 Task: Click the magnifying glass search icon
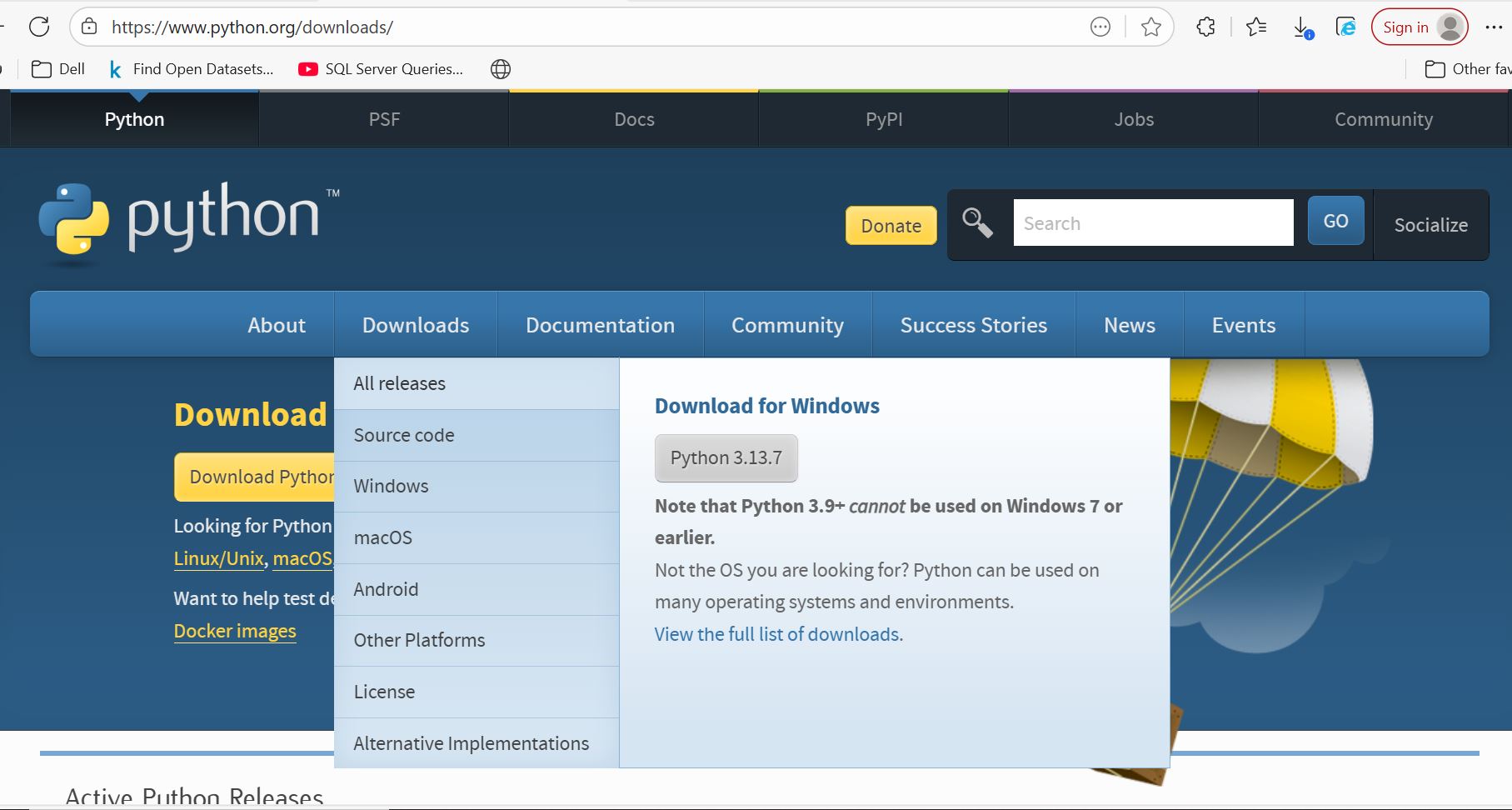pyautogui.click(x=977, y=223)
